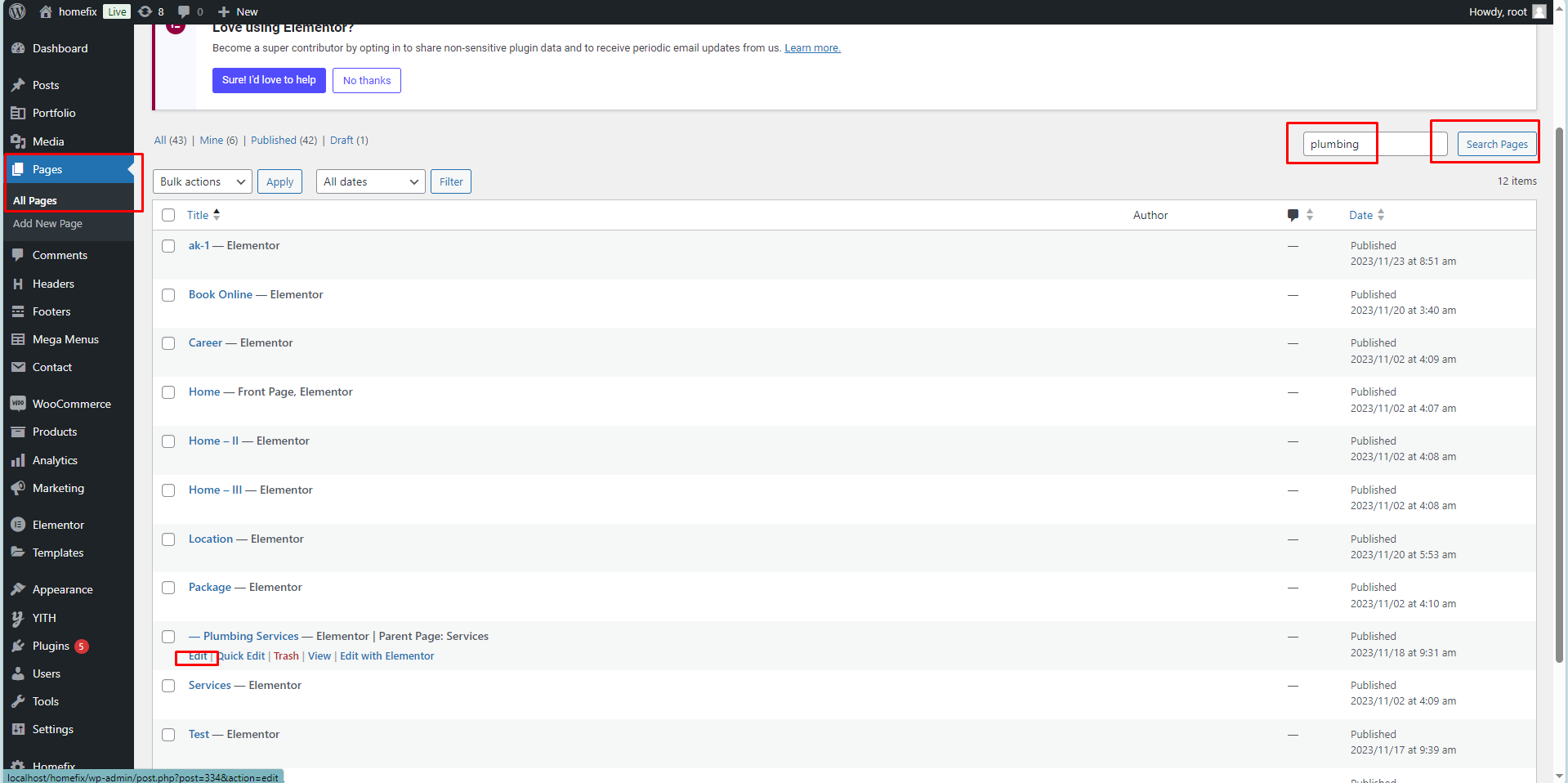Show Draft (1) pages filter
The image size is (1568, 783).
[349, 140]
